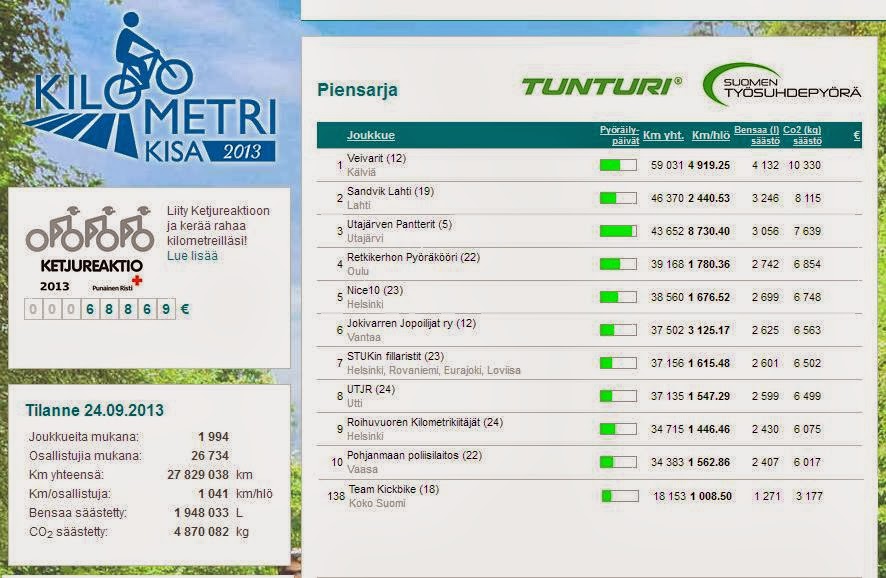Viewport: 886px width, 578px height.
Task: Select team Pohjanmaan poliisilaitos (22)
Action: (x=414, y=455)
